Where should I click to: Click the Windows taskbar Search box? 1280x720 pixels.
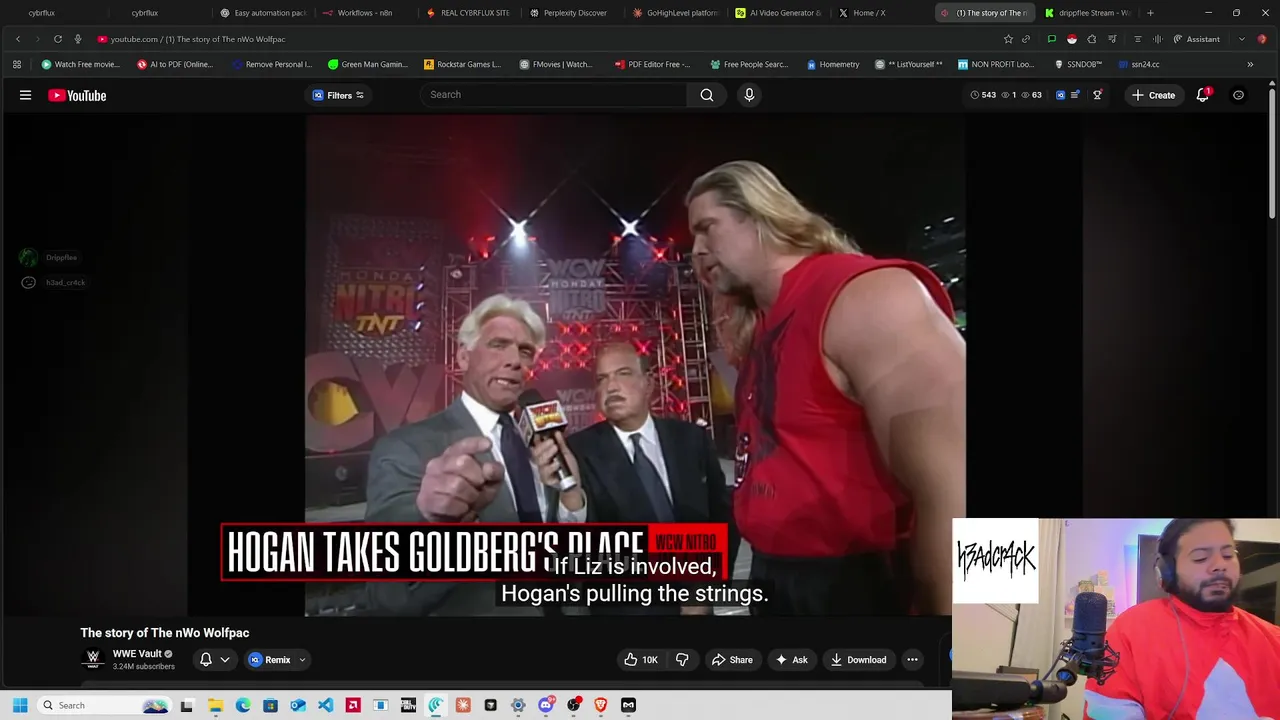[104, 705]
